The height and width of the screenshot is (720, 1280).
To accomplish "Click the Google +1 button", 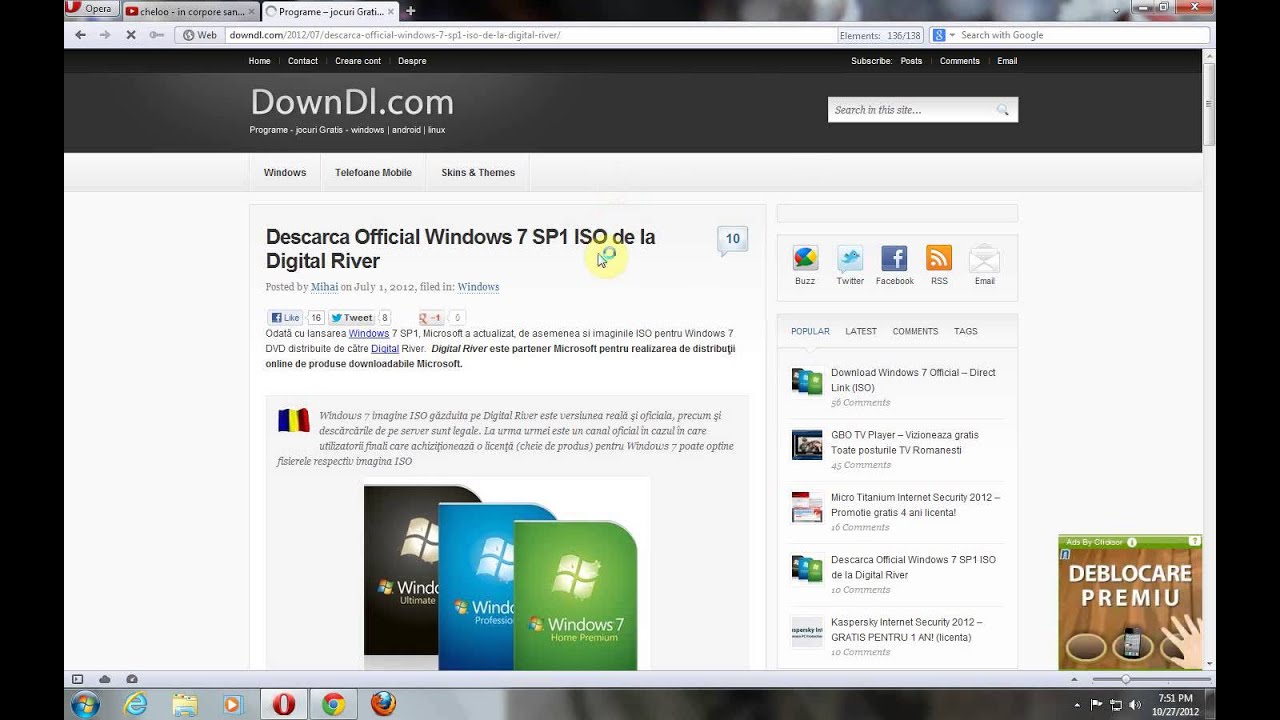I will 432,318.
